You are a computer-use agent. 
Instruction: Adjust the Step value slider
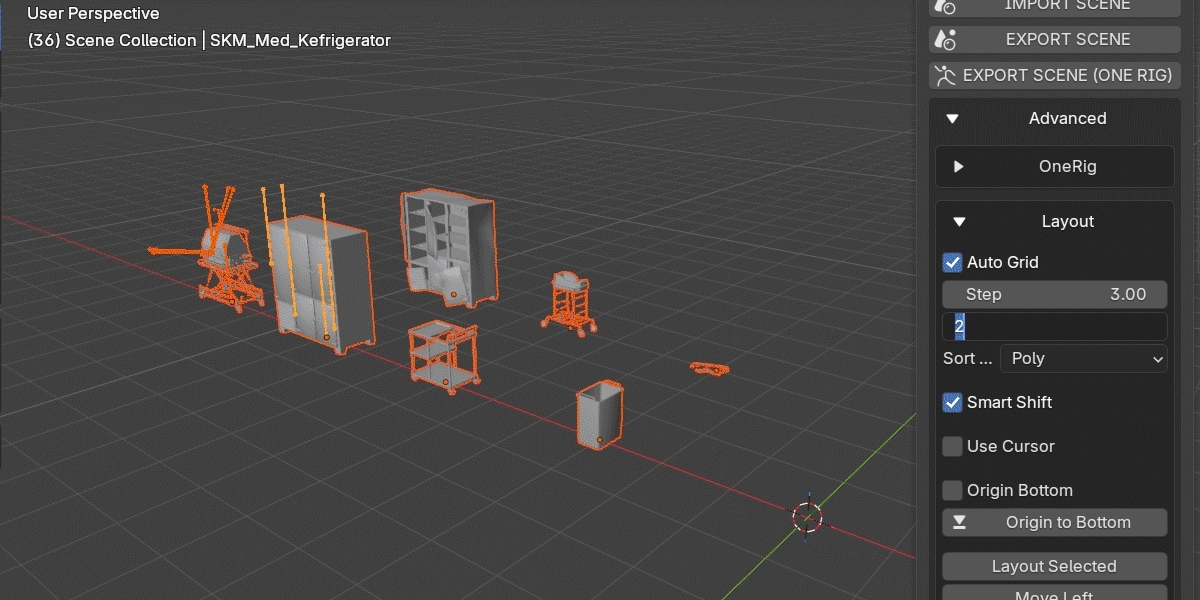point(1054,294)
